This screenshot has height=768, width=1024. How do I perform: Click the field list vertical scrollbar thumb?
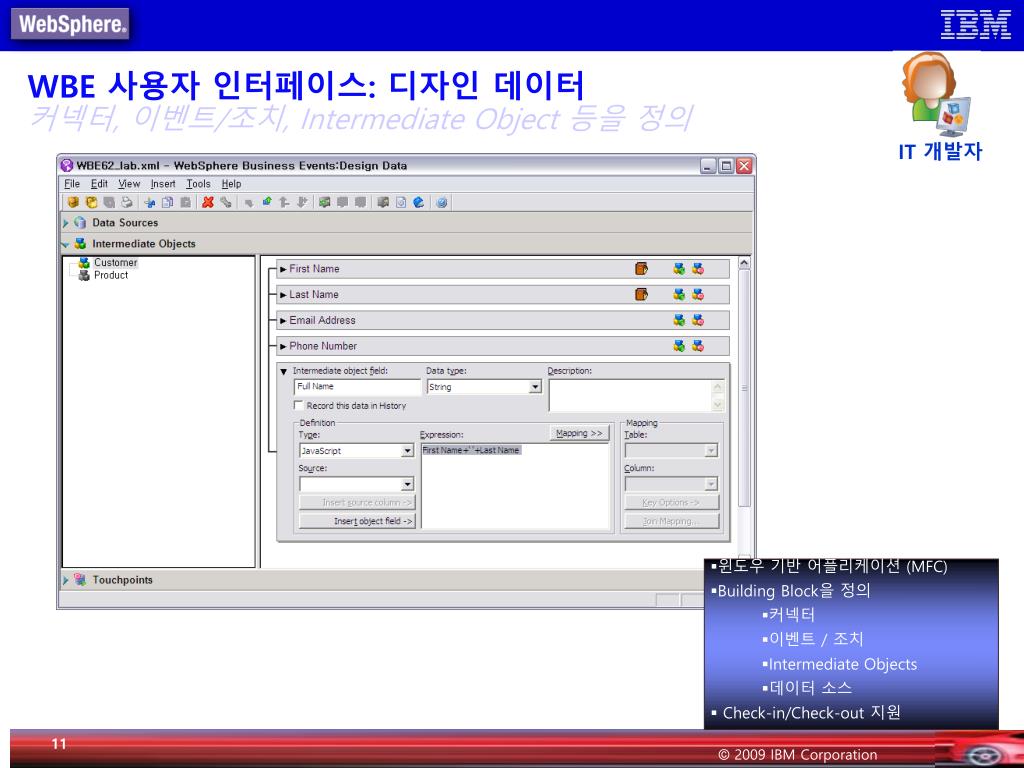click(x=744, y=388)
